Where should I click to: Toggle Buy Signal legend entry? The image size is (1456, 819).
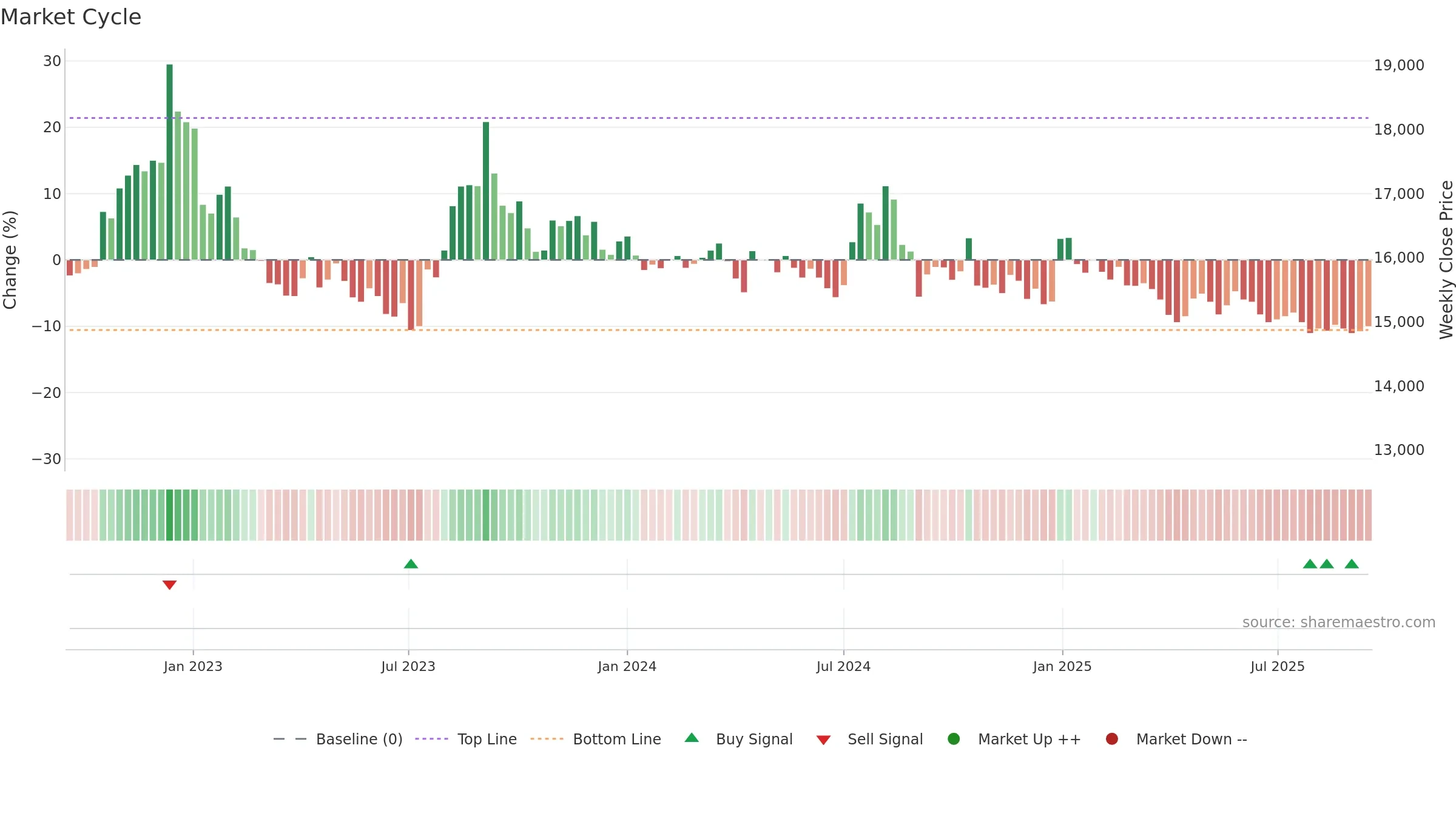(x=738, y=739)
